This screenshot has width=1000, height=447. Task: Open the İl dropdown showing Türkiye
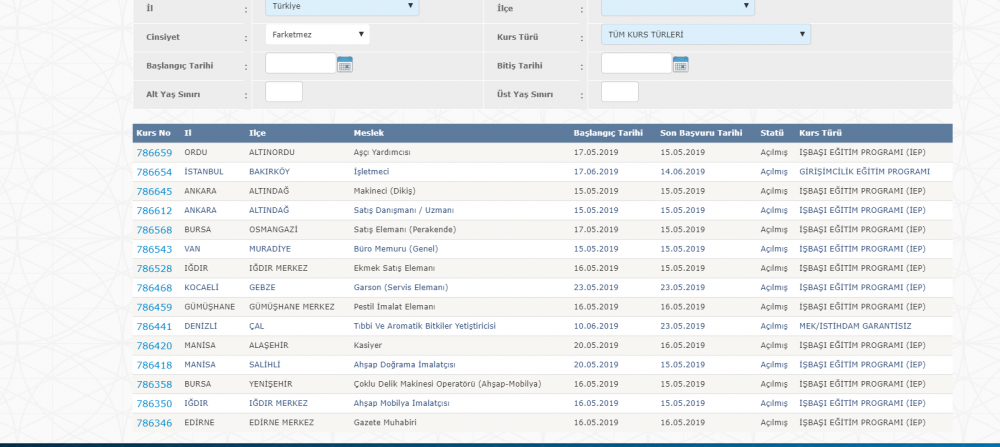tap(342, 6)
